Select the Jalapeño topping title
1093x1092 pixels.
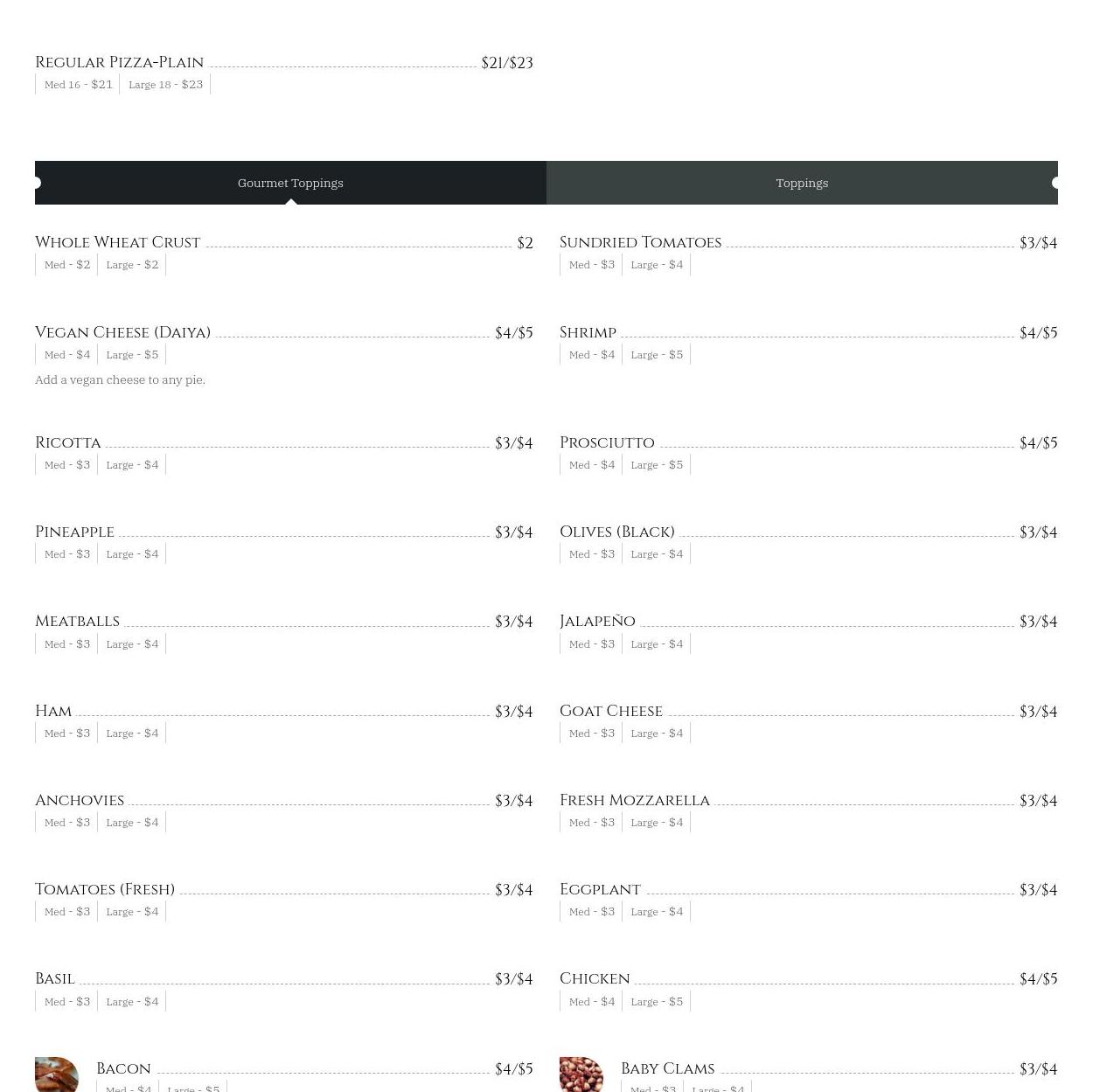point(597,621)
